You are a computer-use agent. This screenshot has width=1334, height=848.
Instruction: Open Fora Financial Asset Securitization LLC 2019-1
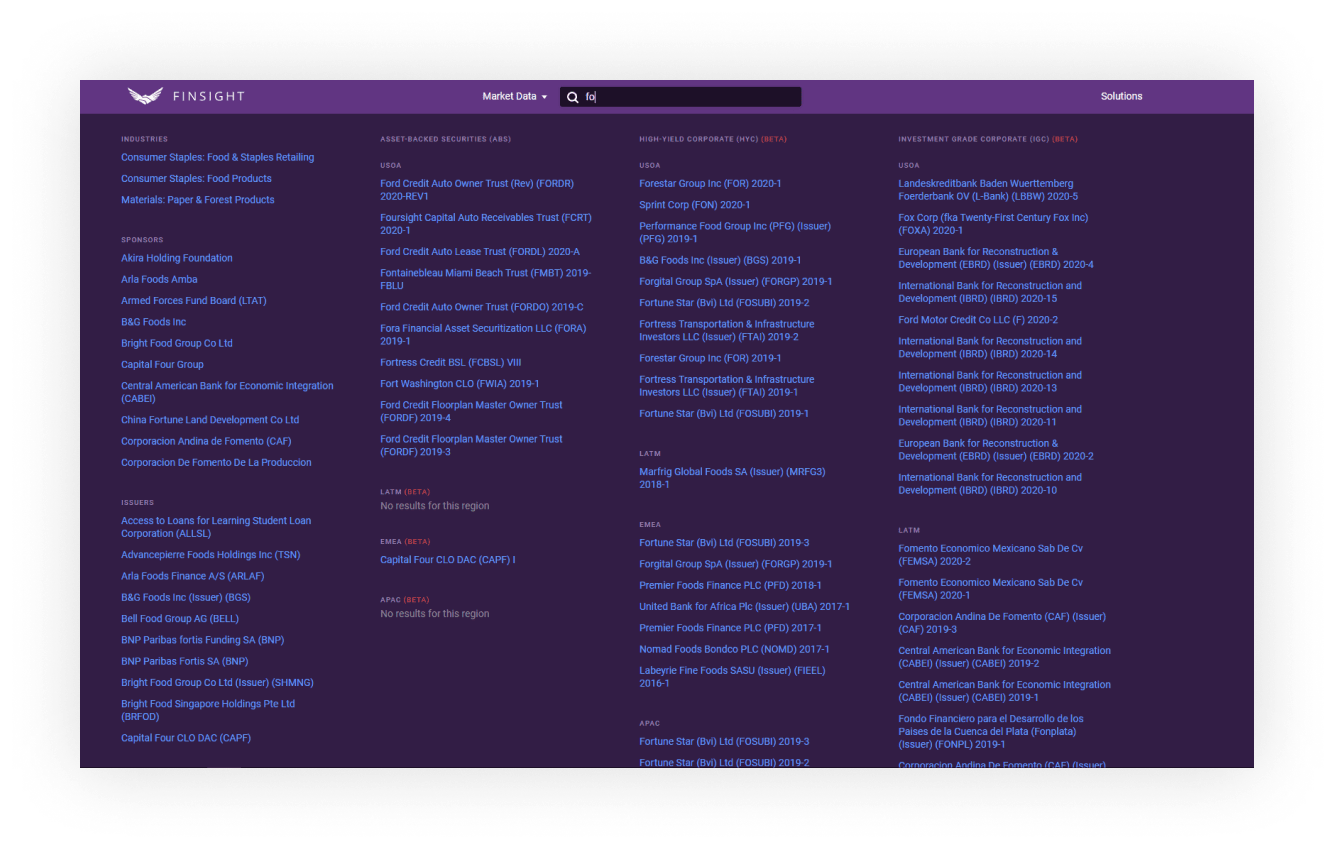click(x=483, y=335)
